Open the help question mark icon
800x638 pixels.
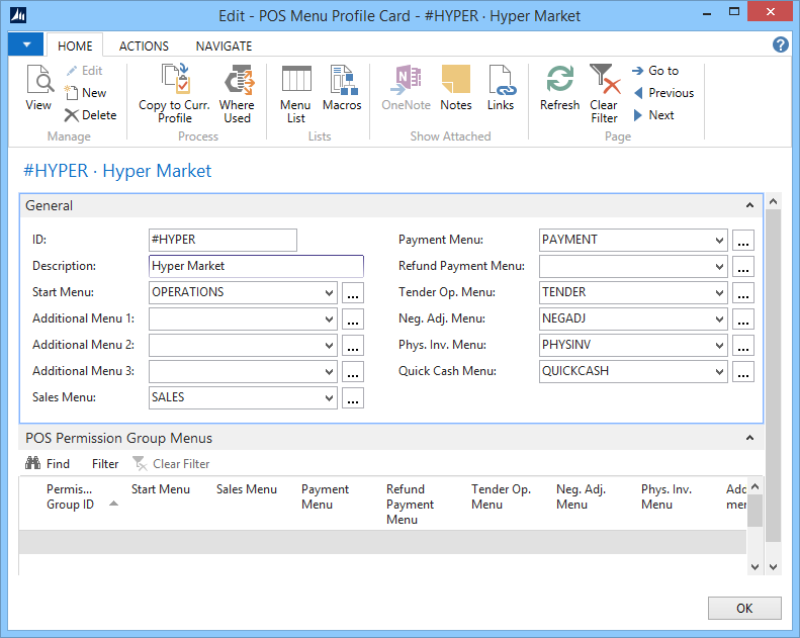coord(781,45)
